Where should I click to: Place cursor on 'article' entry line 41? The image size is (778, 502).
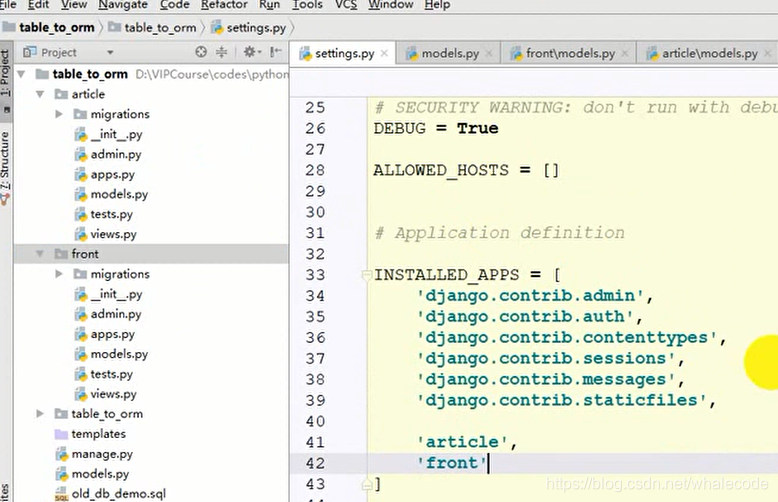tap(461, 442)
